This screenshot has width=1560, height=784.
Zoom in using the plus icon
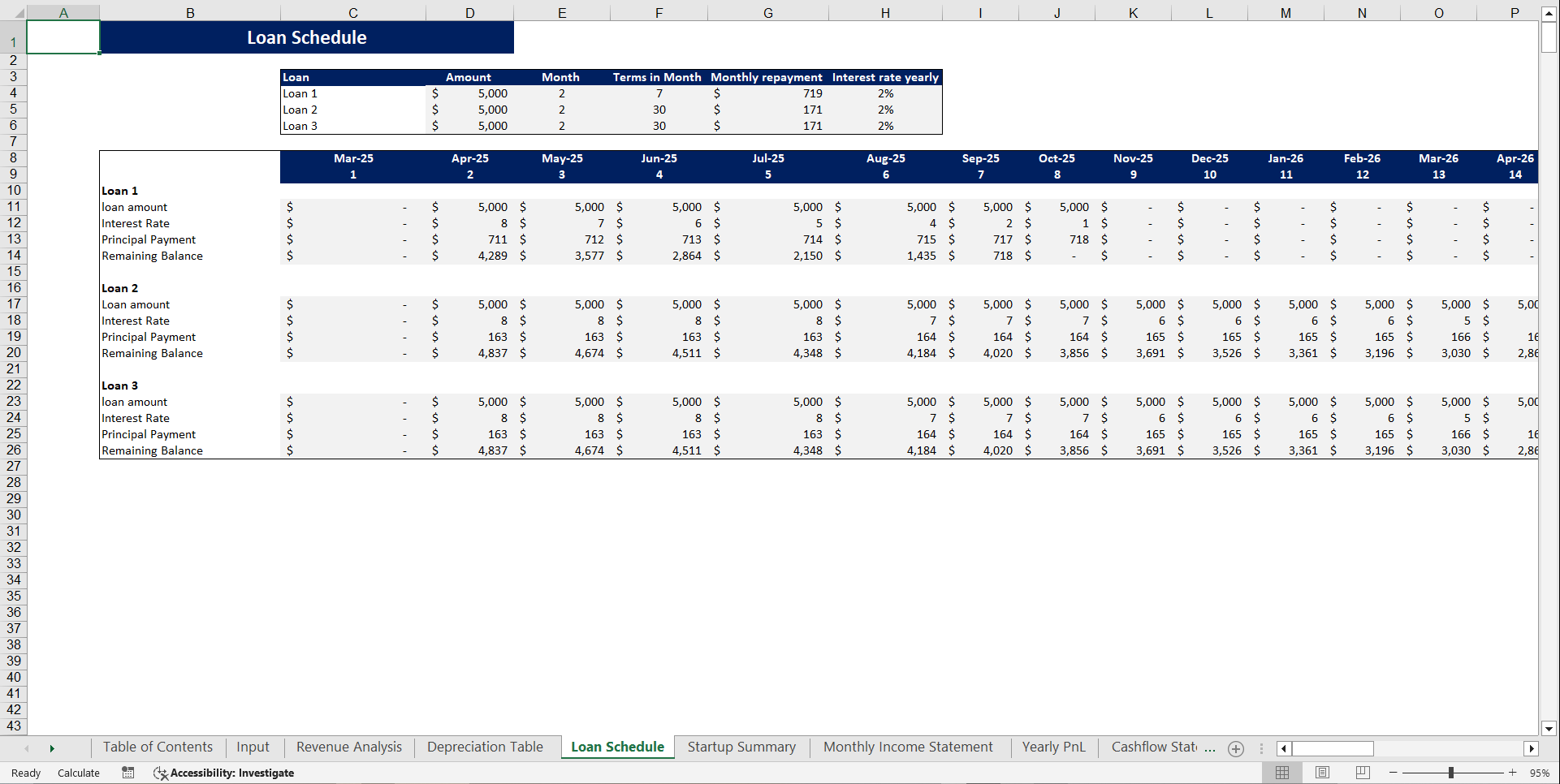(1512, 773)
